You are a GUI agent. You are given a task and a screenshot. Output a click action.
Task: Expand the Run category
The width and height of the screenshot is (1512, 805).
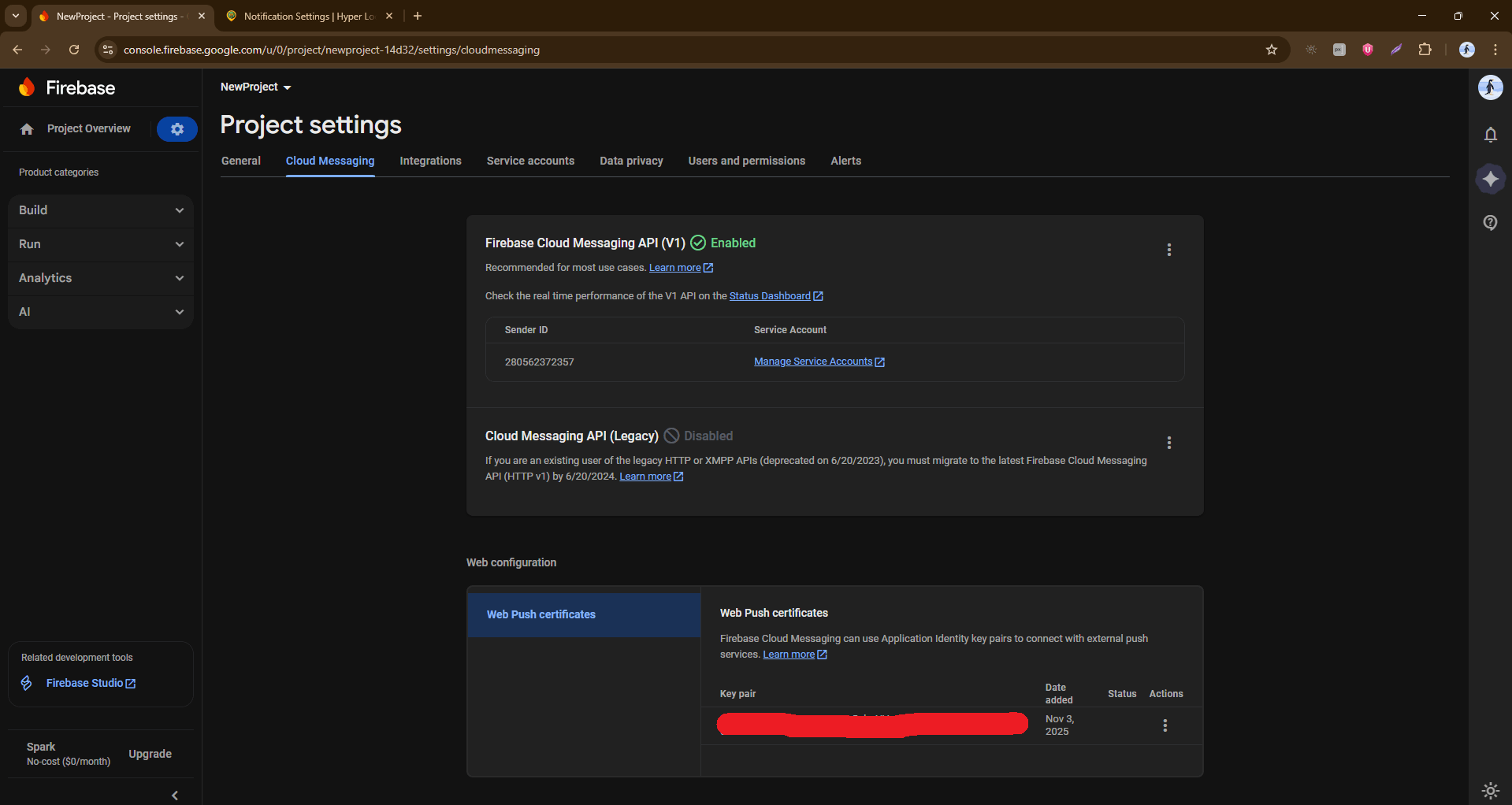point(101,244)
